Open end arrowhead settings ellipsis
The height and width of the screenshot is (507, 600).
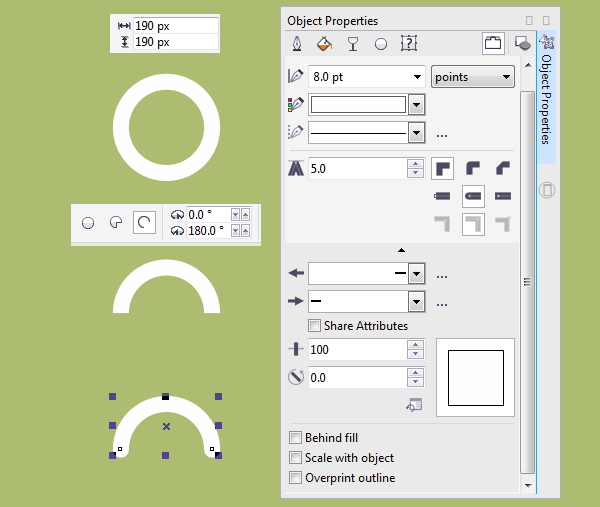442,305
